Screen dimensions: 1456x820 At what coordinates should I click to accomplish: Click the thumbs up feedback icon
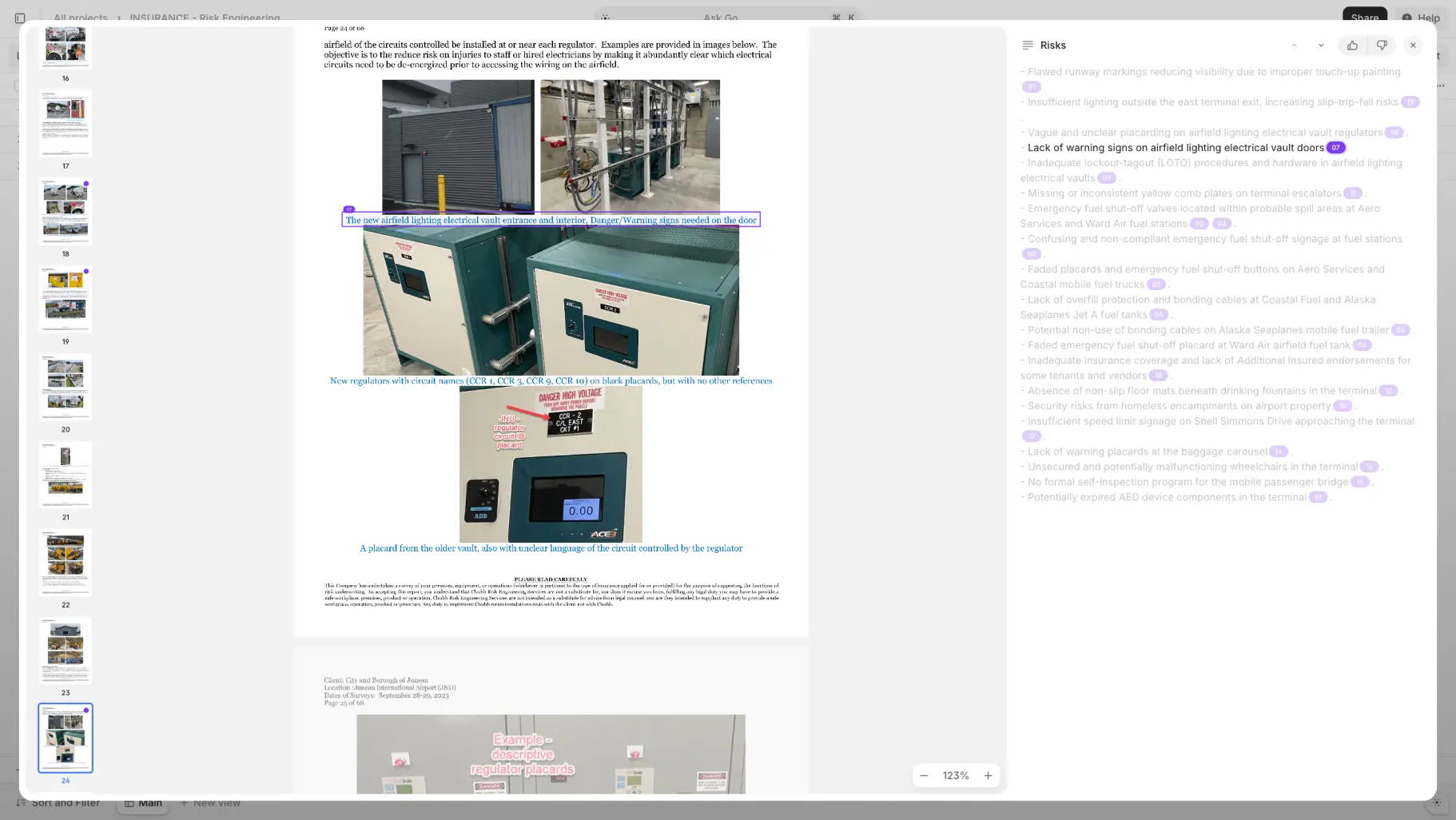[x=1352, y=46]
